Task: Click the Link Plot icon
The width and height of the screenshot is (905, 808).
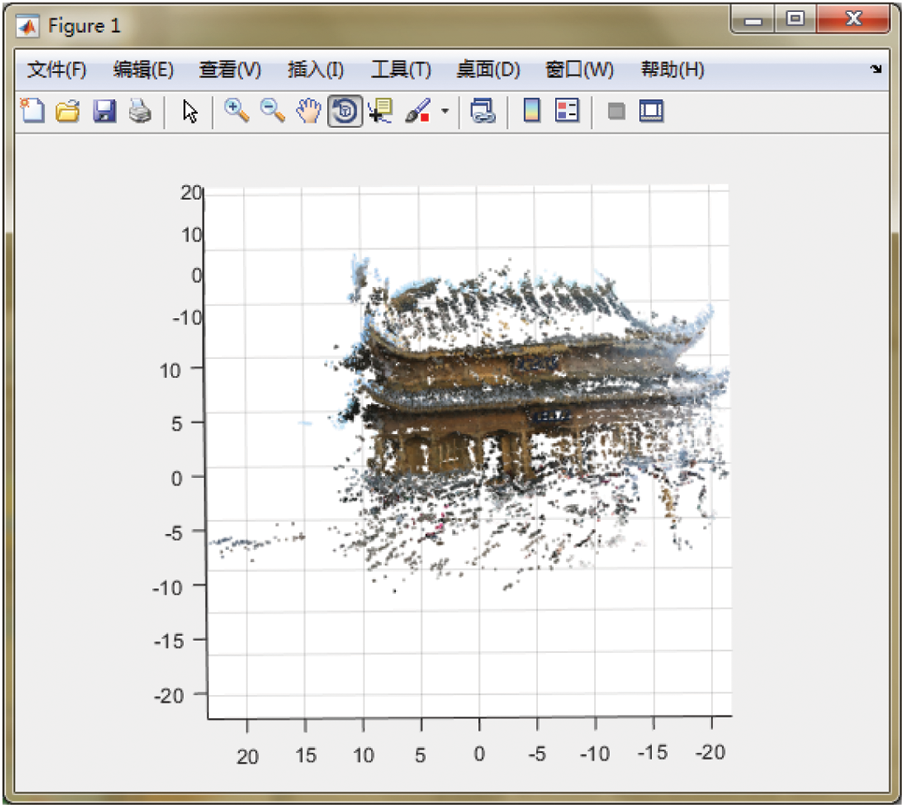Action: [483, 111]
